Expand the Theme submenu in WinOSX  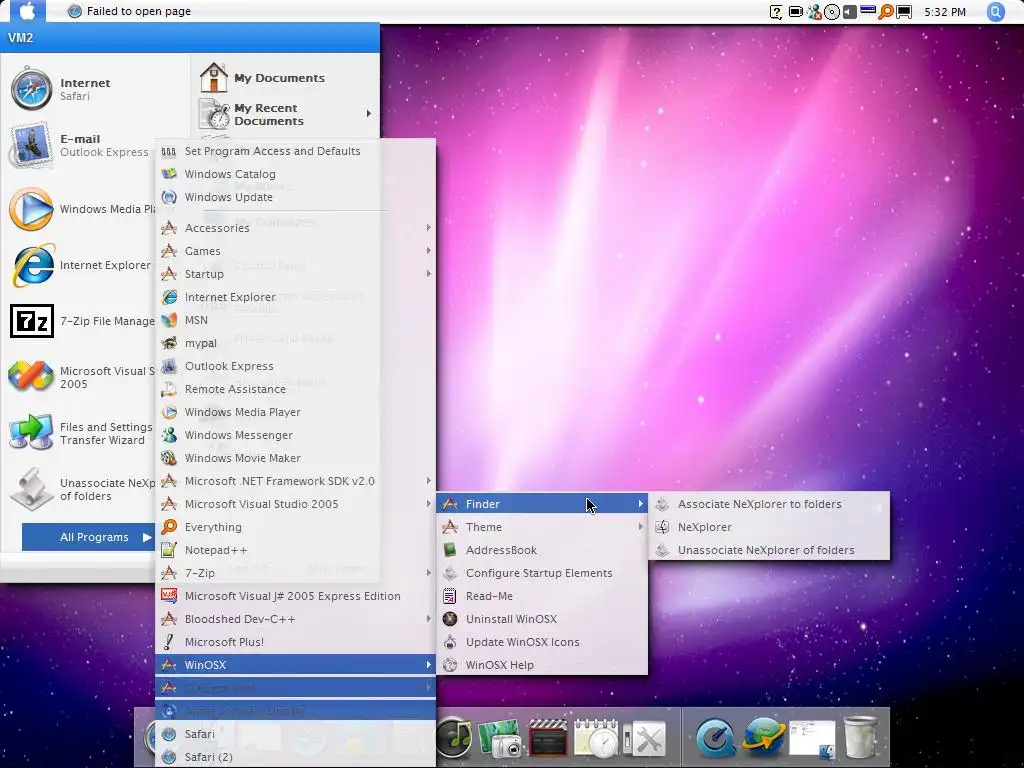point(542,527)
